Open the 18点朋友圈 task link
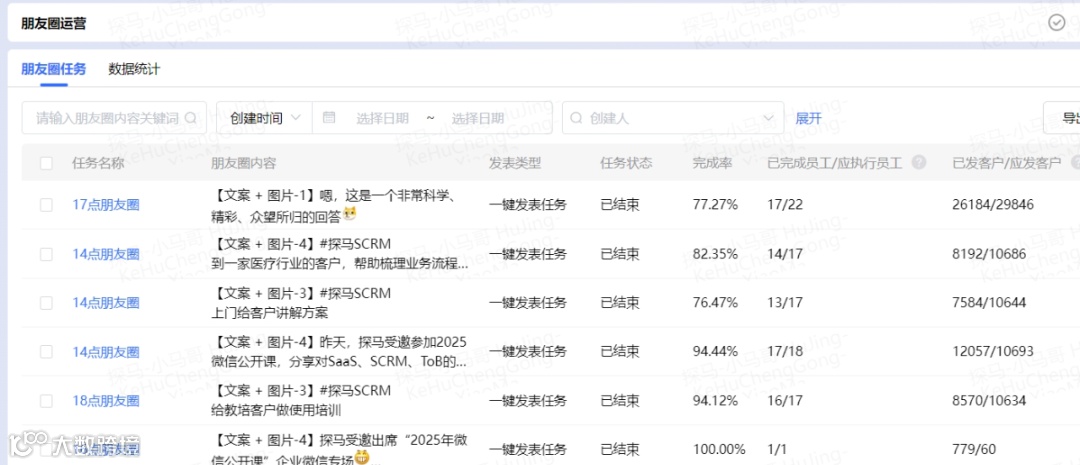This screenshot has width=1080, height=465. coord(106,401)
